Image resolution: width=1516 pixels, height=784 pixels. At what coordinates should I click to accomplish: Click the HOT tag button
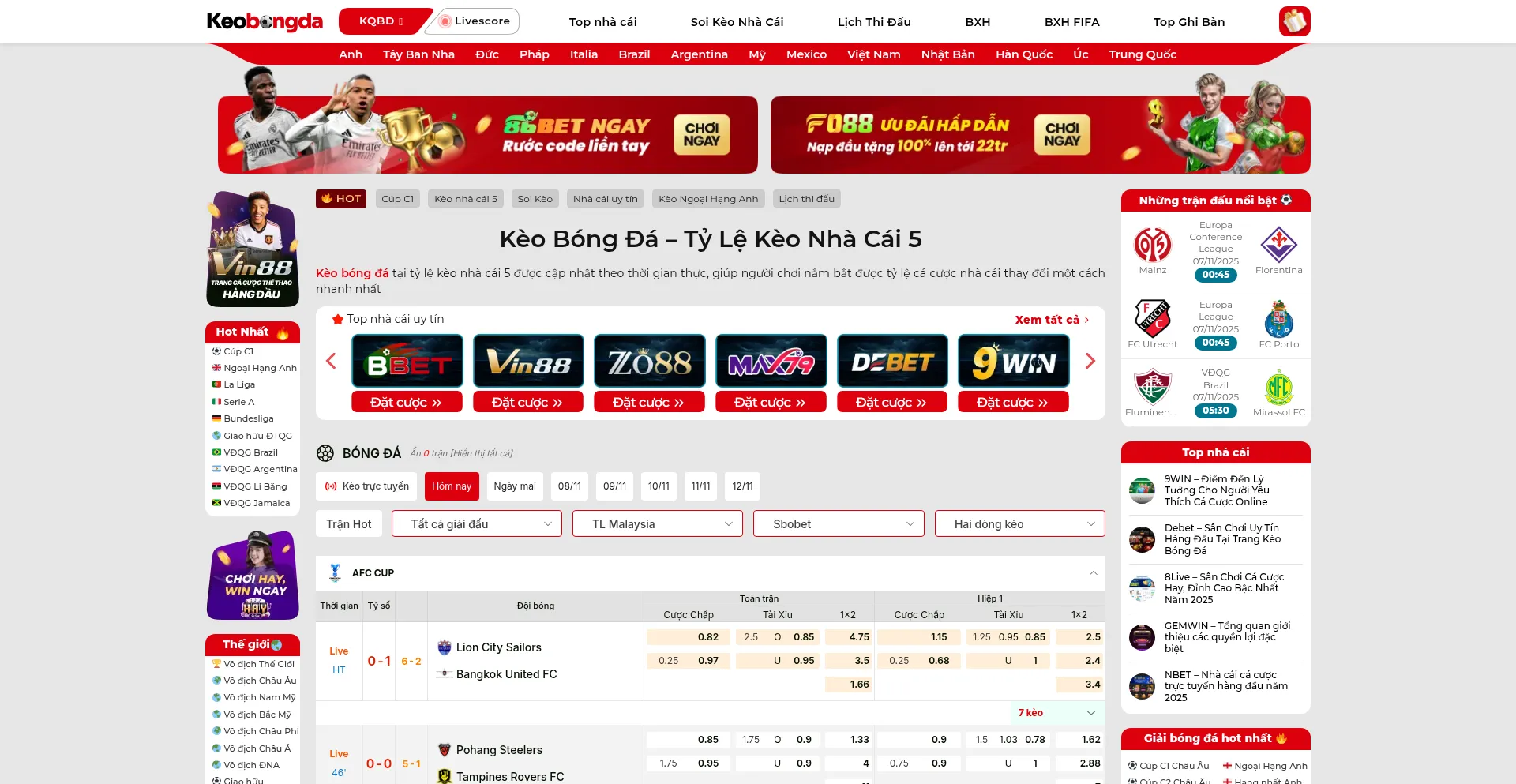[x=341, y=199]
